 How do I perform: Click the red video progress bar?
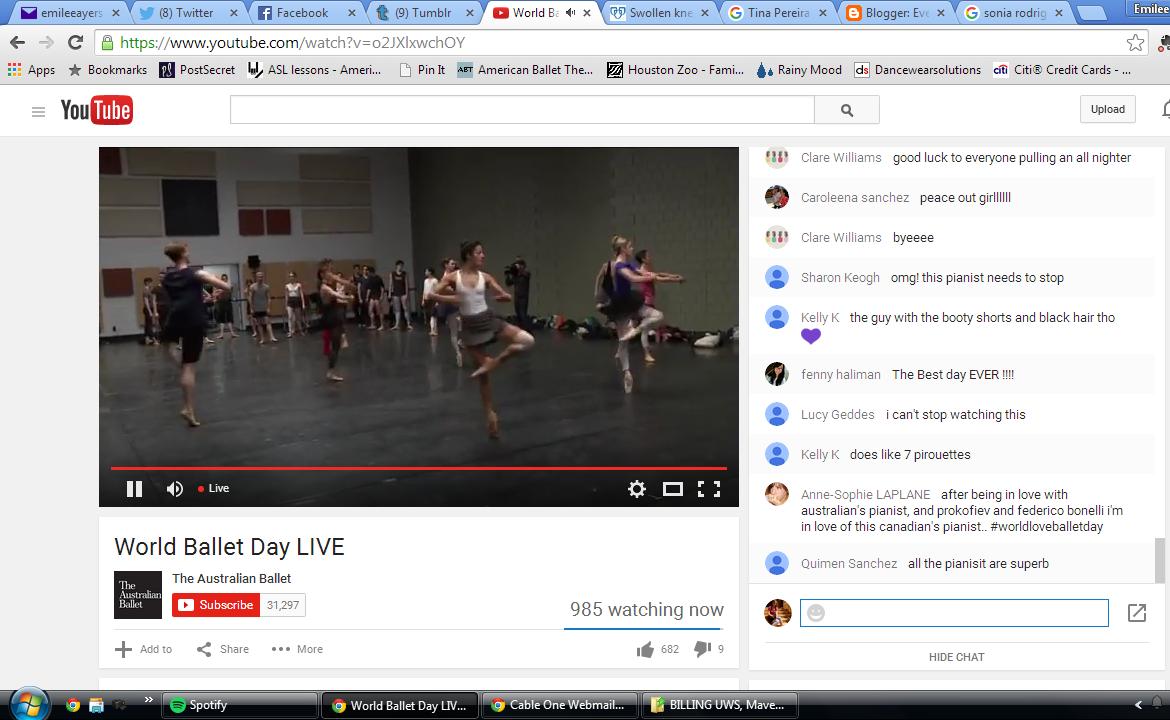418,468
